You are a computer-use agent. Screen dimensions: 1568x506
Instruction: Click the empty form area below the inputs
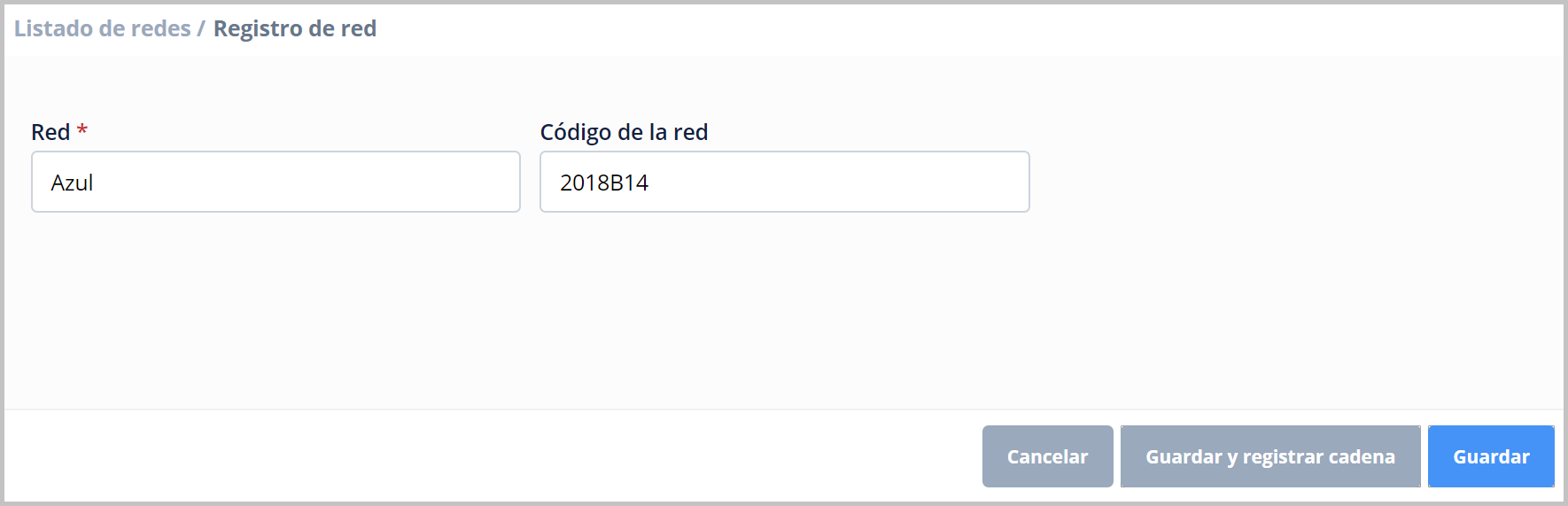(532, 310)
